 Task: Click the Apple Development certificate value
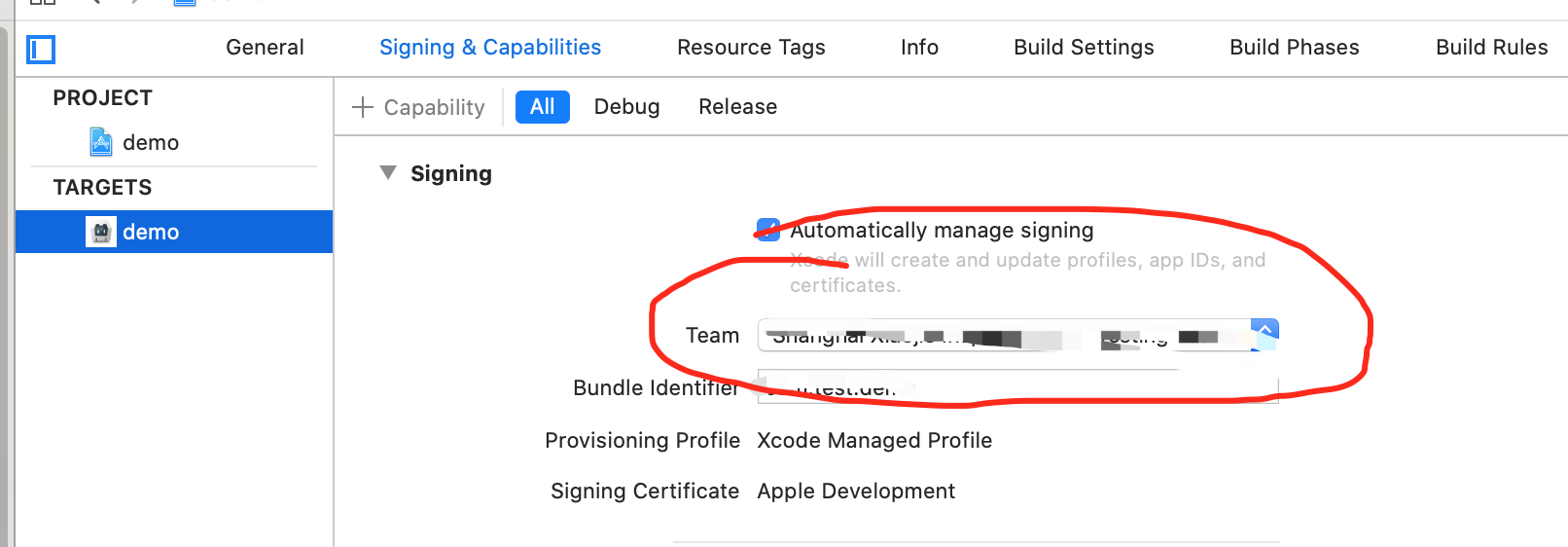856,492
